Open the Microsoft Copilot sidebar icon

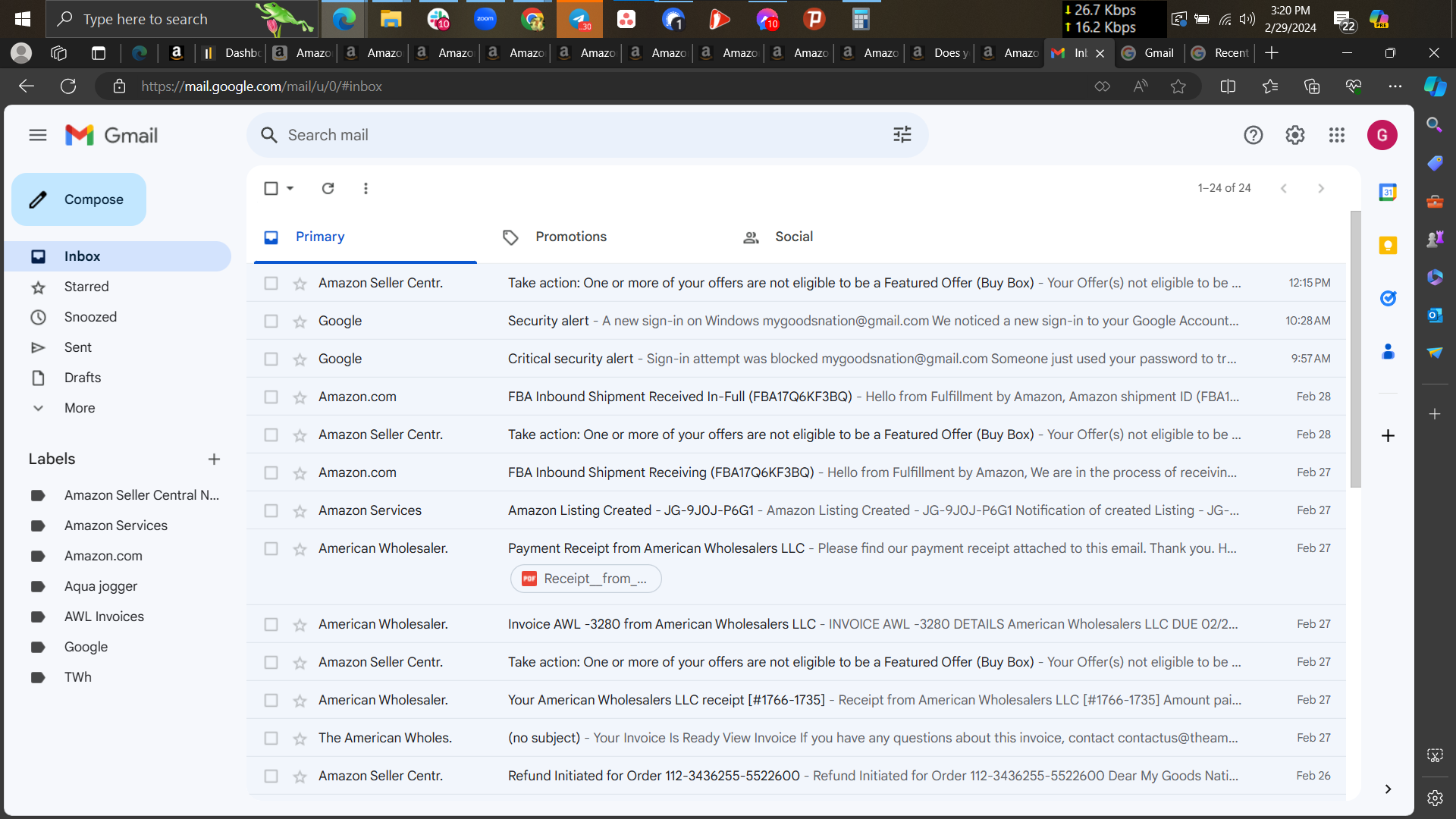coord(1435,86)
